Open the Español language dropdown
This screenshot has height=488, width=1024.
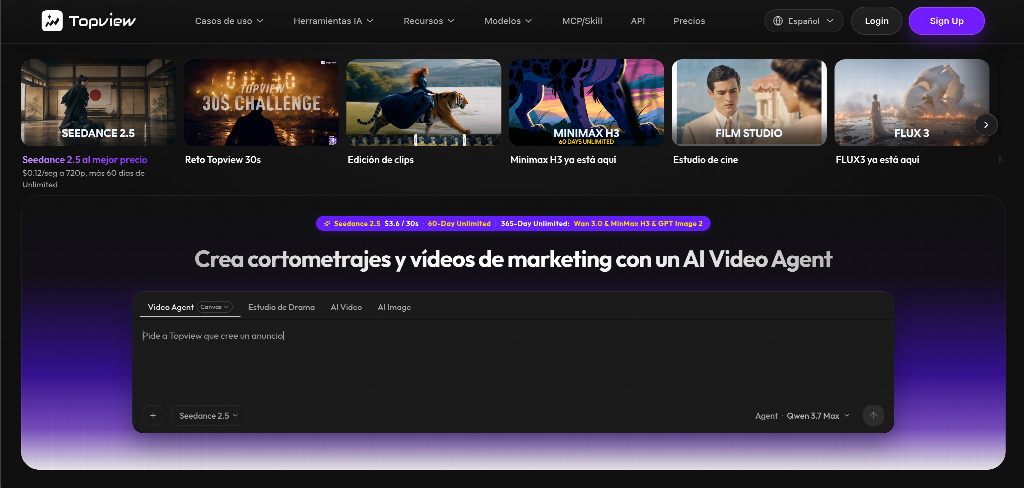(803, 21)
